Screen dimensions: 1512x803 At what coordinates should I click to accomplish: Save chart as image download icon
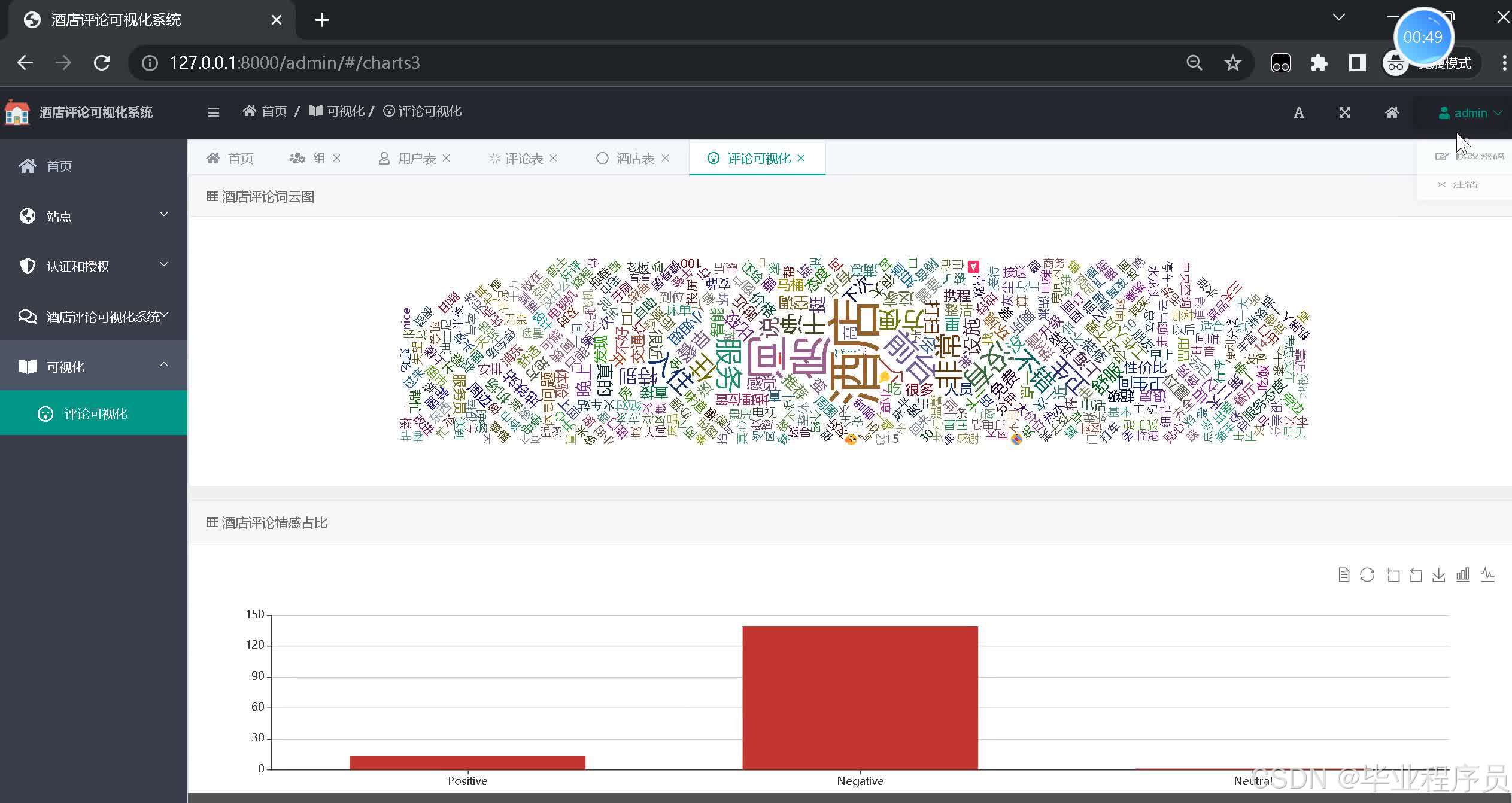[1439, 575]
